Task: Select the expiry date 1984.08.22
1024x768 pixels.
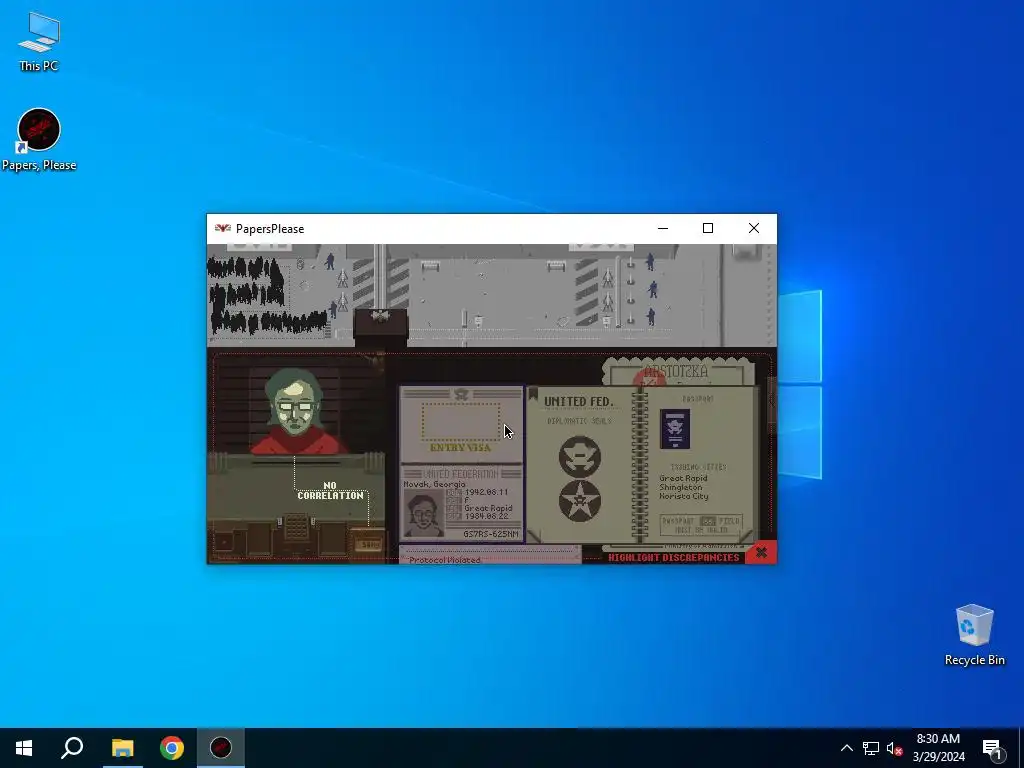Action: [x=486, y=516]
